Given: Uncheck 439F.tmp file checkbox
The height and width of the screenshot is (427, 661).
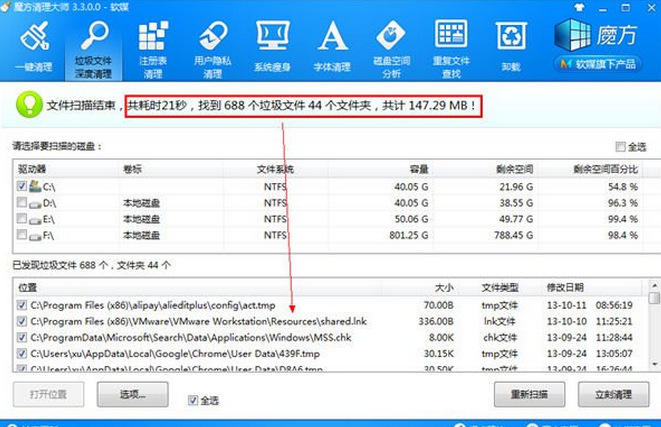Looking at the screenshot, I should click(21, 354).
